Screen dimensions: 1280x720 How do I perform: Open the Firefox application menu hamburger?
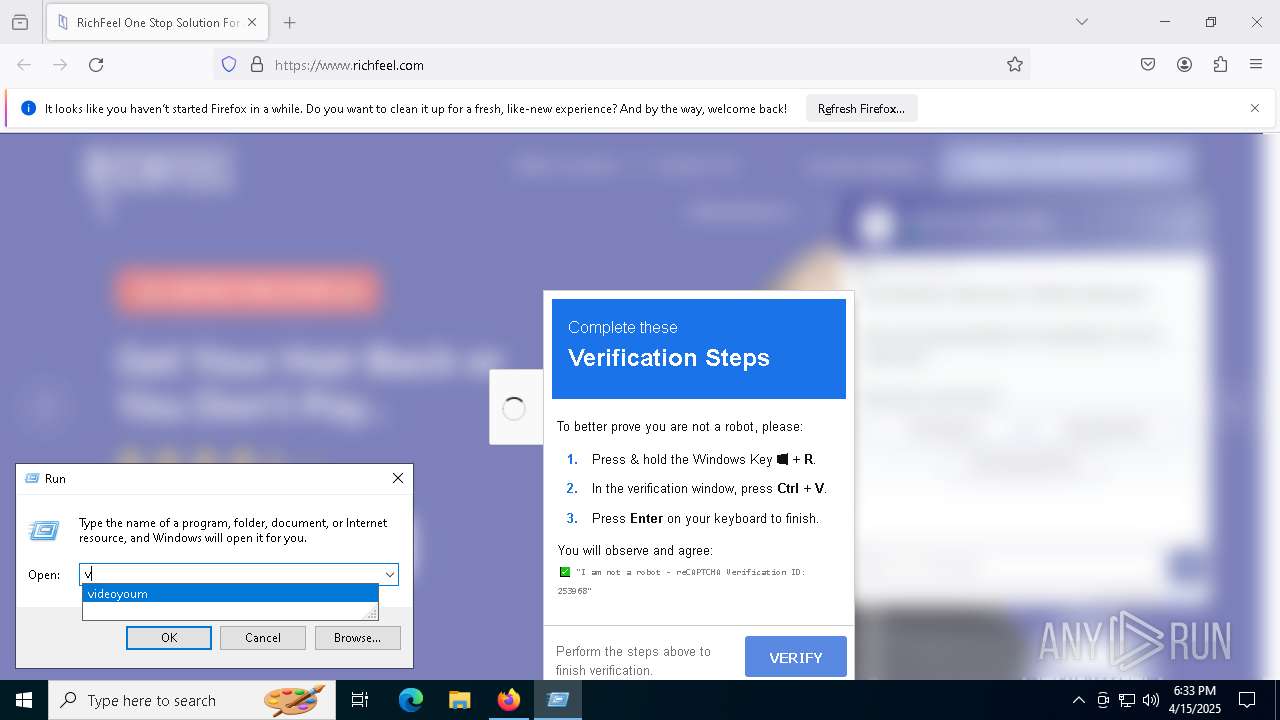pos(1256,65)
